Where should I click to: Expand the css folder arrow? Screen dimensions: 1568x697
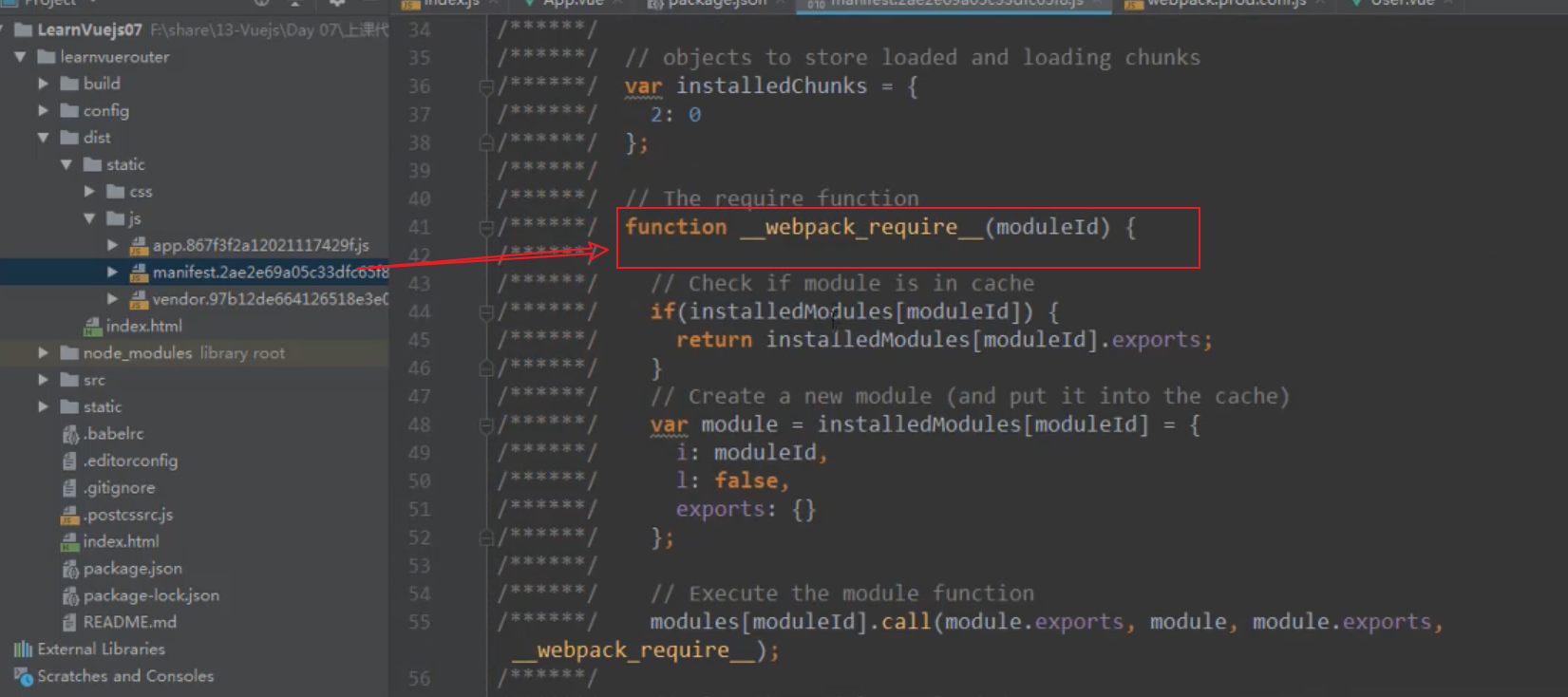pyautogui.click(x=89, y=192)
